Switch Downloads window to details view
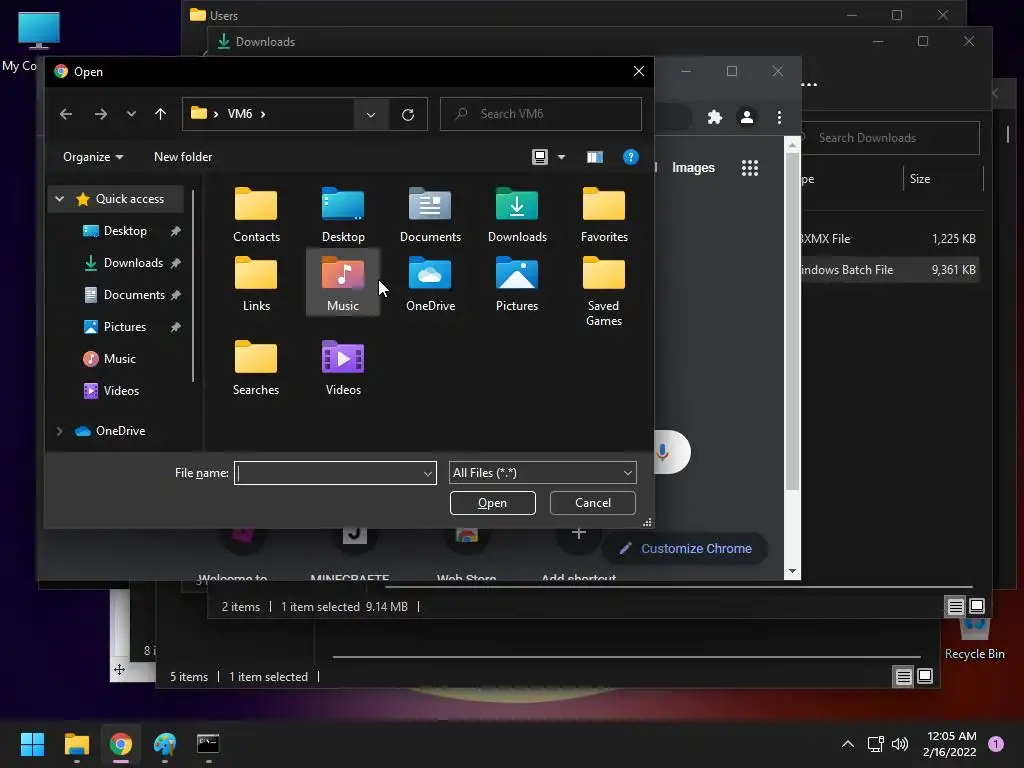 point(955,607)
